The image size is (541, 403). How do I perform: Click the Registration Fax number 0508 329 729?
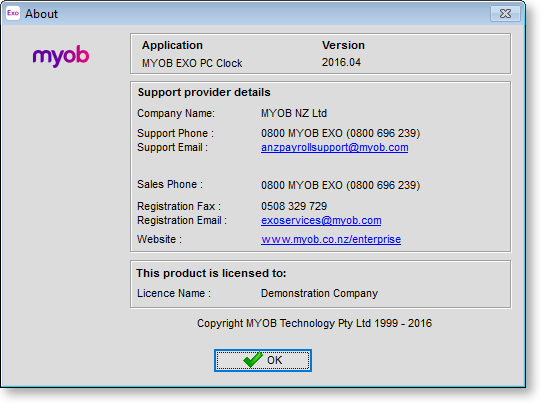(x=294, y=206)
